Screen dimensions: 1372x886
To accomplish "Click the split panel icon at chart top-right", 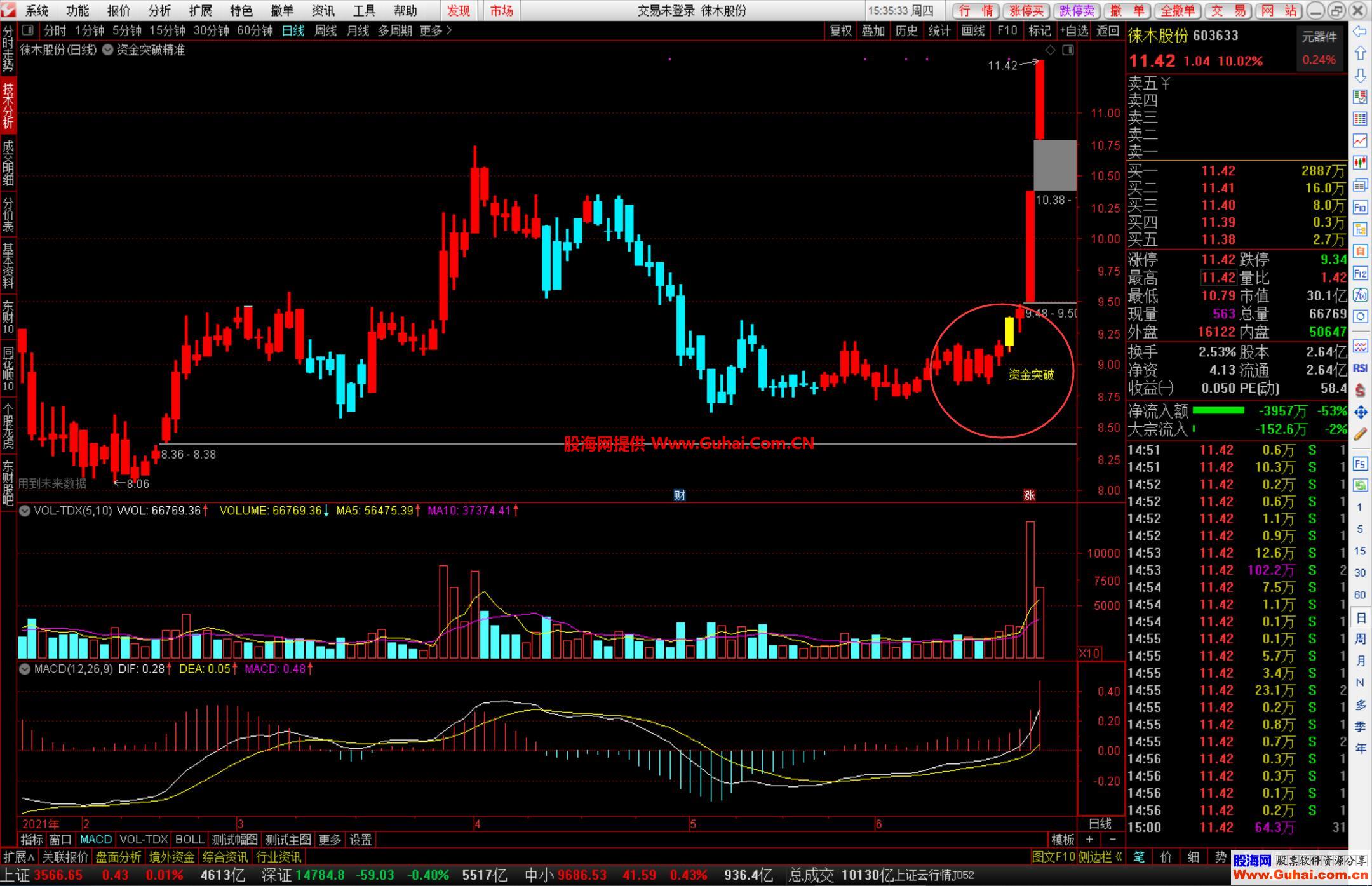I will click(x=1068, y=50).
